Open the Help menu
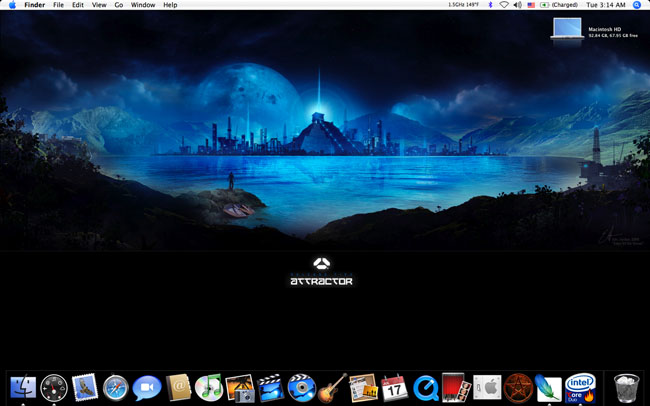 (x=170, y=5)
